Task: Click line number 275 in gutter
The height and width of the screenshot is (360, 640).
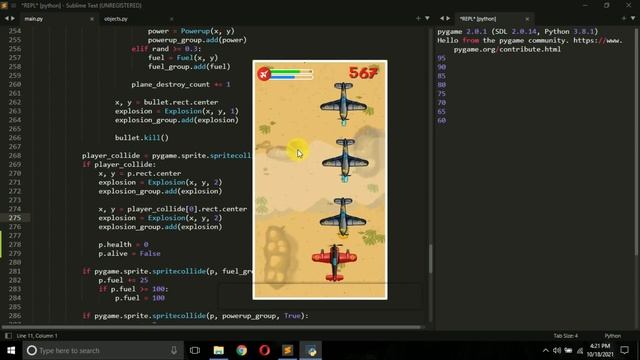Action: 15,218
